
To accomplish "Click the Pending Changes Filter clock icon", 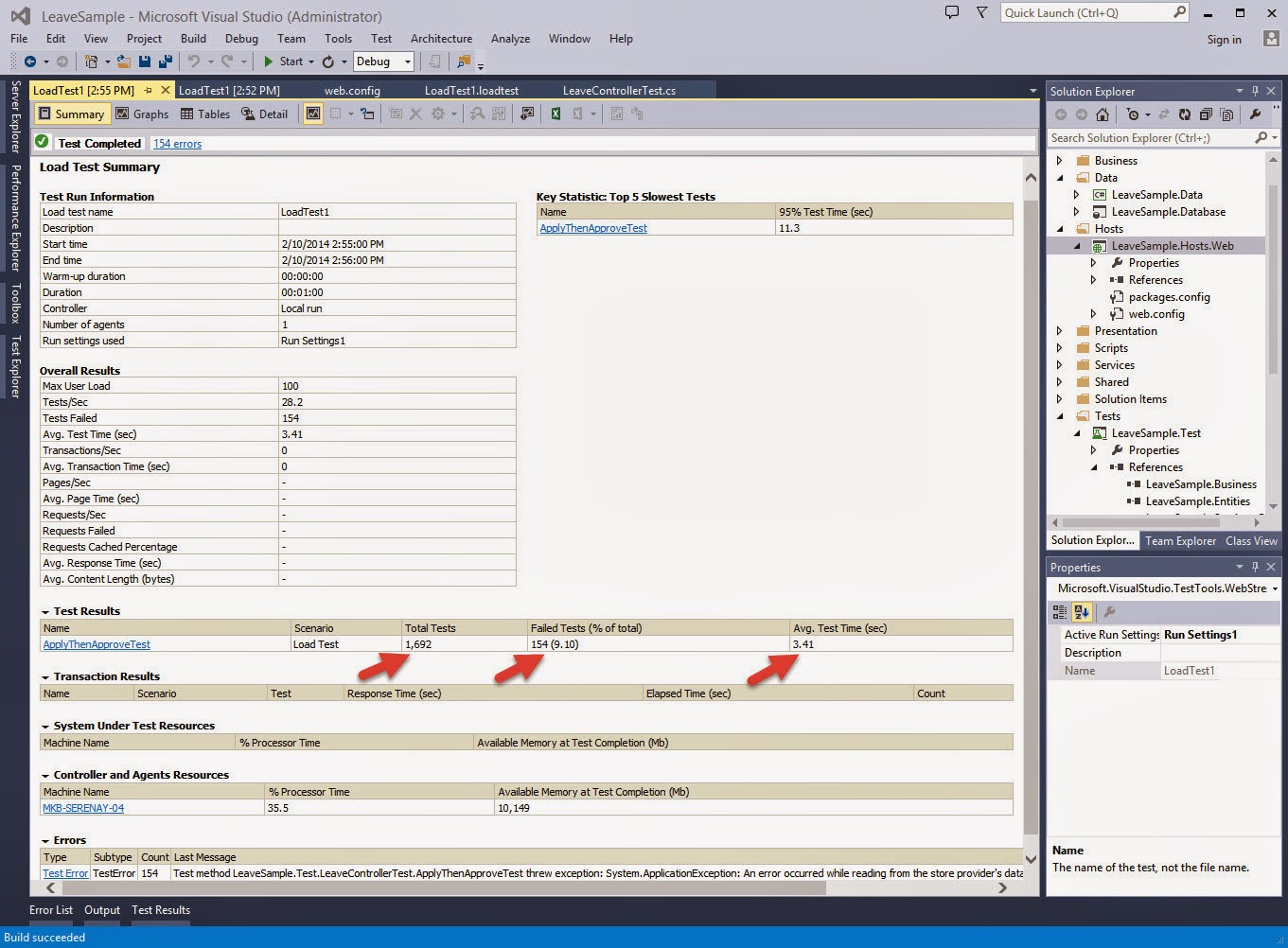I will [x=1133, y=114].
